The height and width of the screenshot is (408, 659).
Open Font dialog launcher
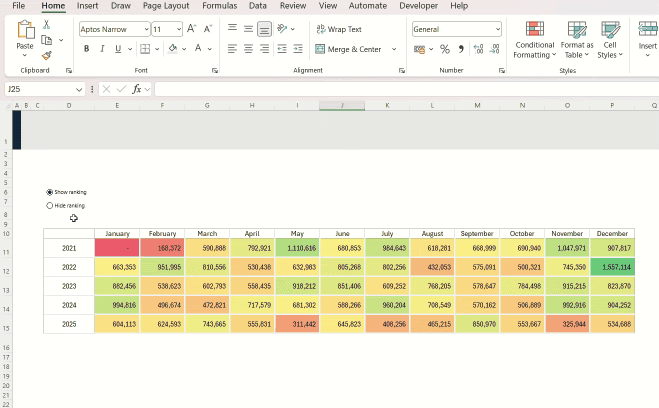[x=215, y=71]
